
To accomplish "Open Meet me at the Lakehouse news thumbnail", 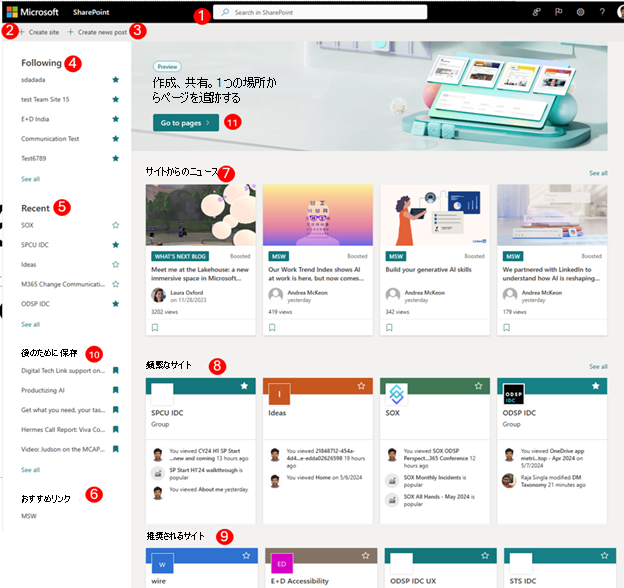I will pyautogui.click(x=201, y=215).
